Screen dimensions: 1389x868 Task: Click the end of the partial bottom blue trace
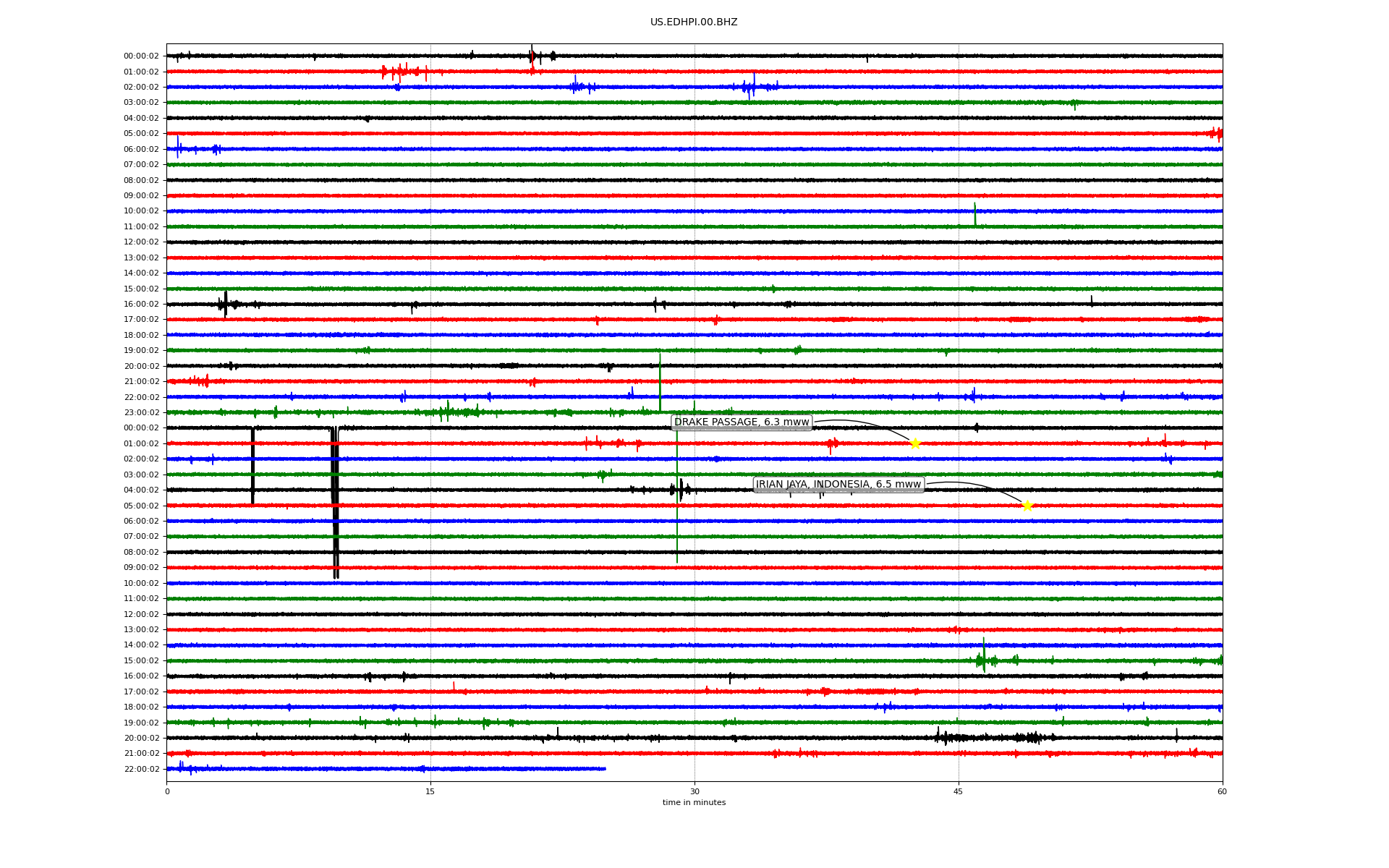coord(605,769)
